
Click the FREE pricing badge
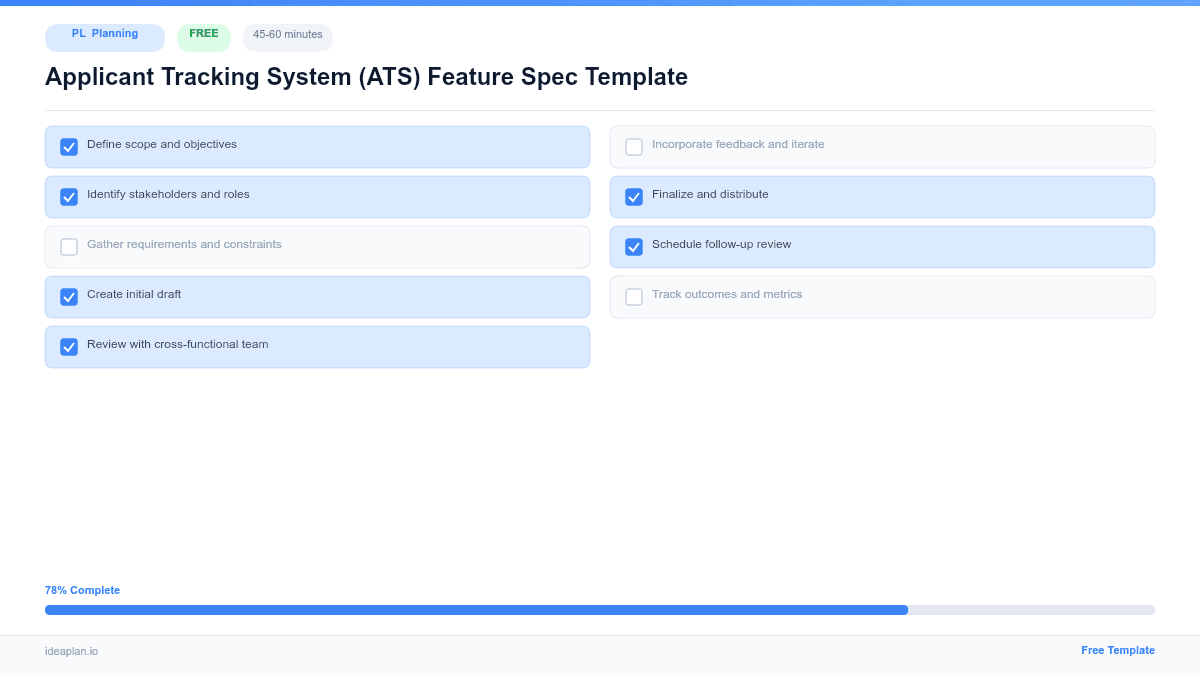203,33
